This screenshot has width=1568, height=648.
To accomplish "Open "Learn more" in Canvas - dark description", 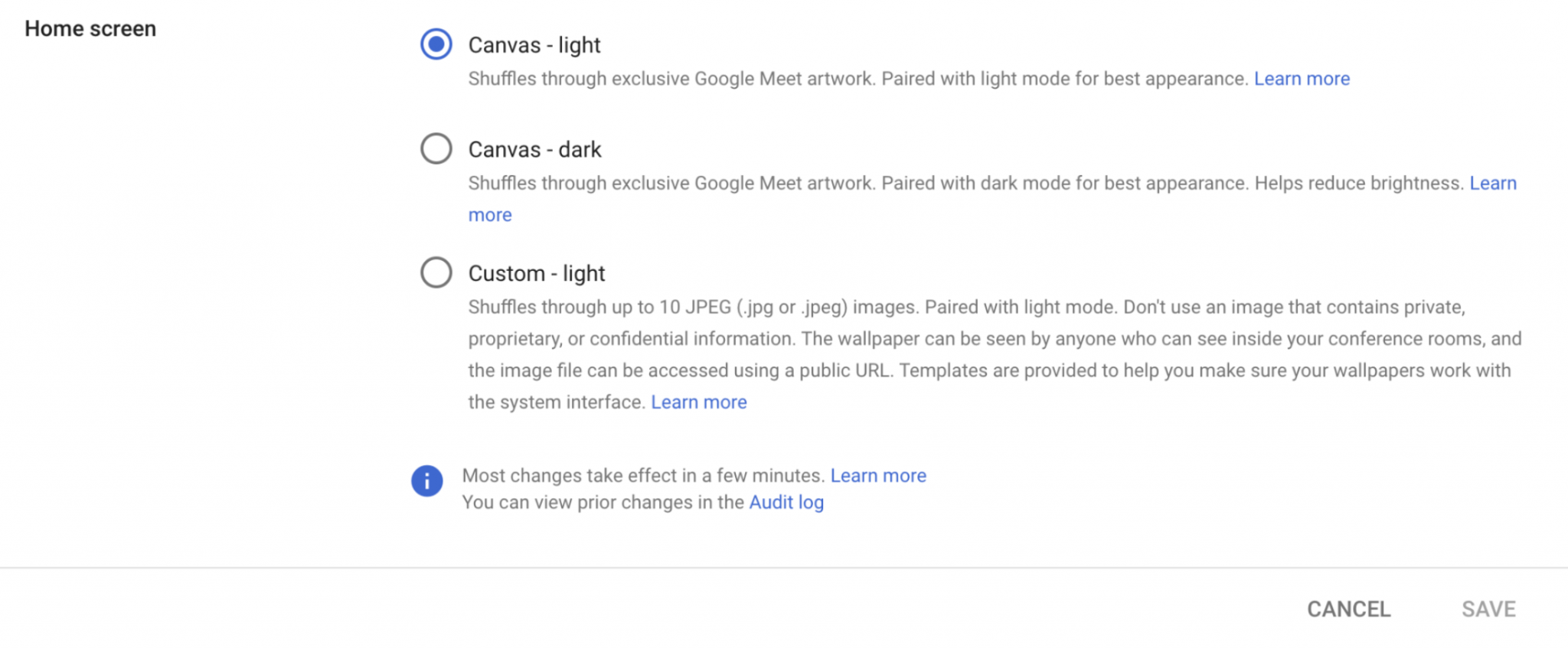I will point(1493,183).
